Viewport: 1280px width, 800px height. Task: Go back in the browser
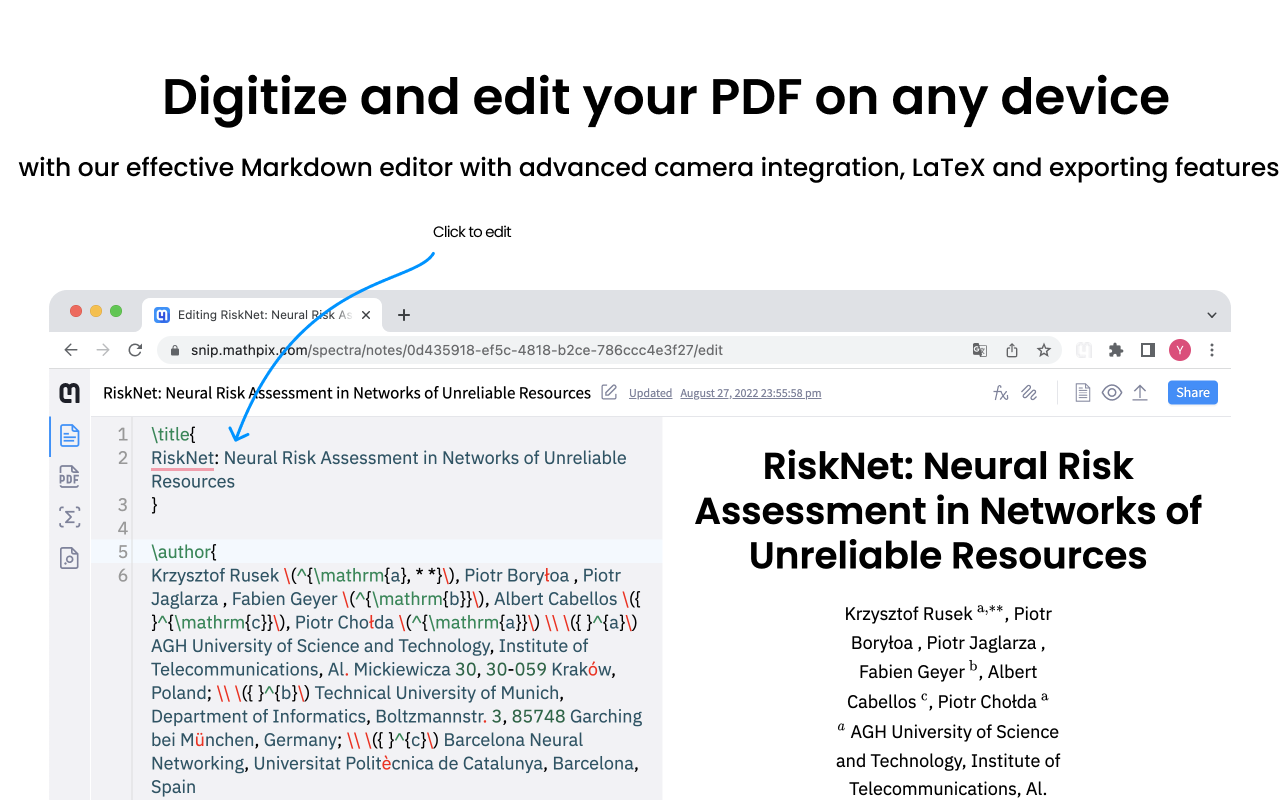(x=70, y=350)
